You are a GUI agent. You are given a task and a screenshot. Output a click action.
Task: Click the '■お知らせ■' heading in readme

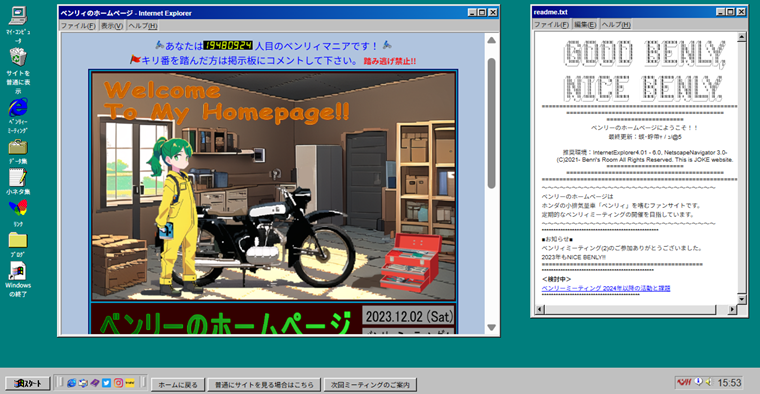click(557, 239)
